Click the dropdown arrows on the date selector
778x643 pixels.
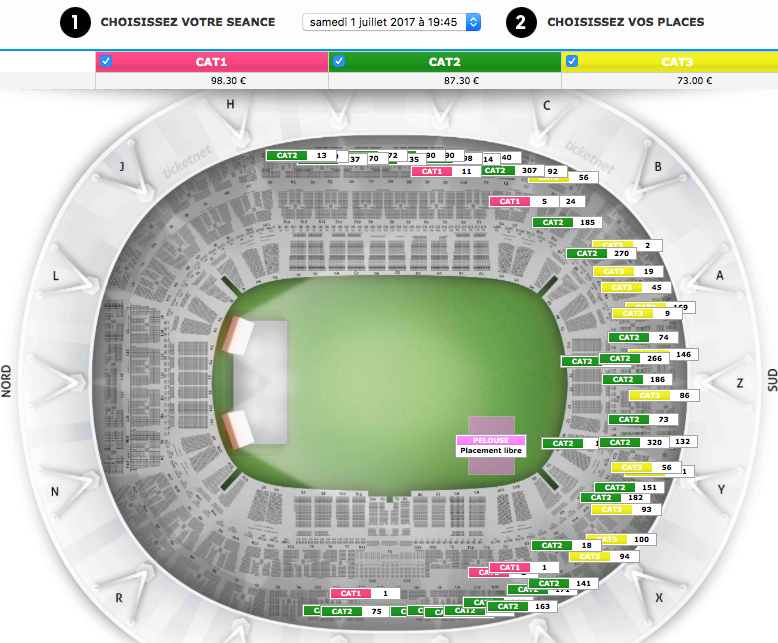coord(473,22)
